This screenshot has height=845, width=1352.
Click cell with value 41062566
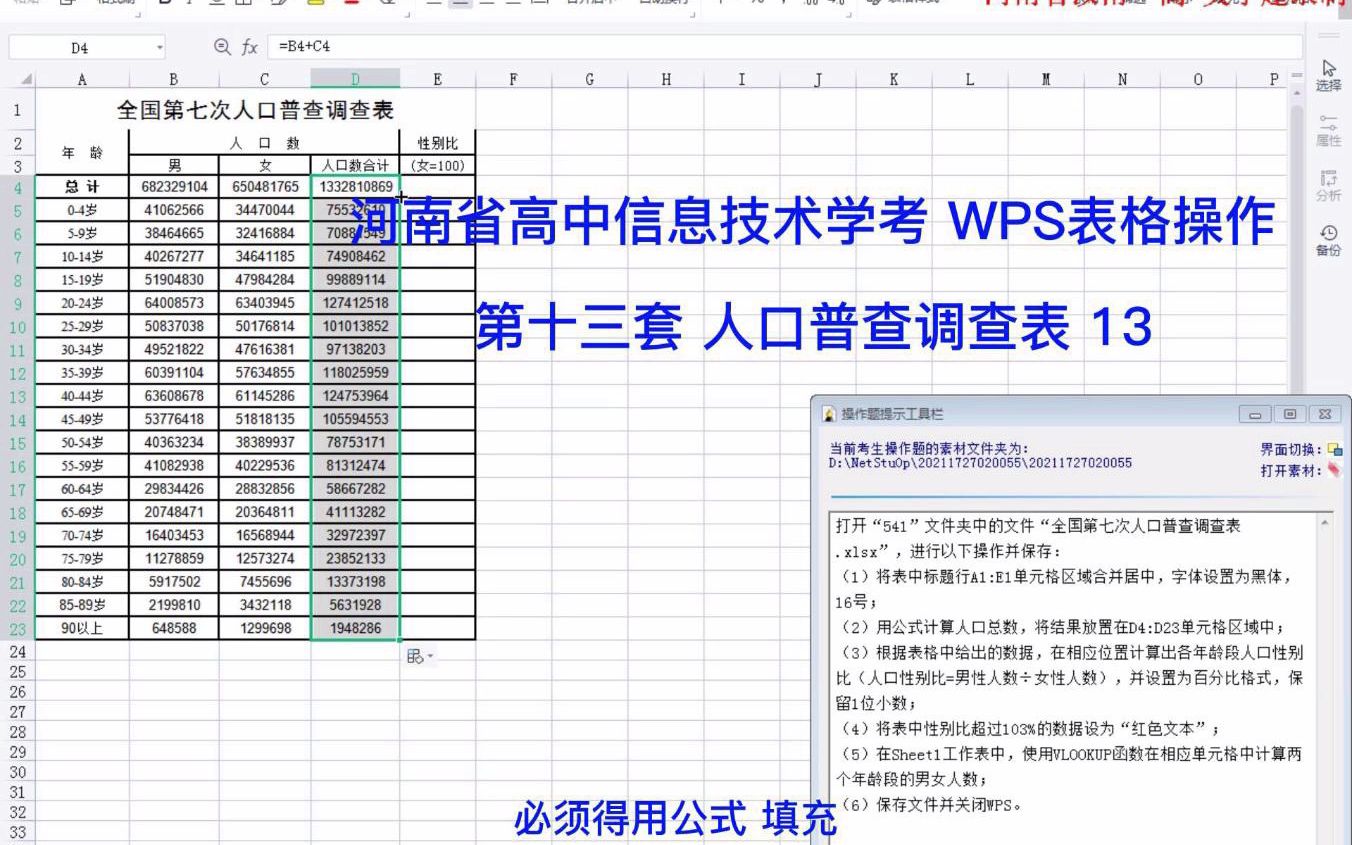174,210
